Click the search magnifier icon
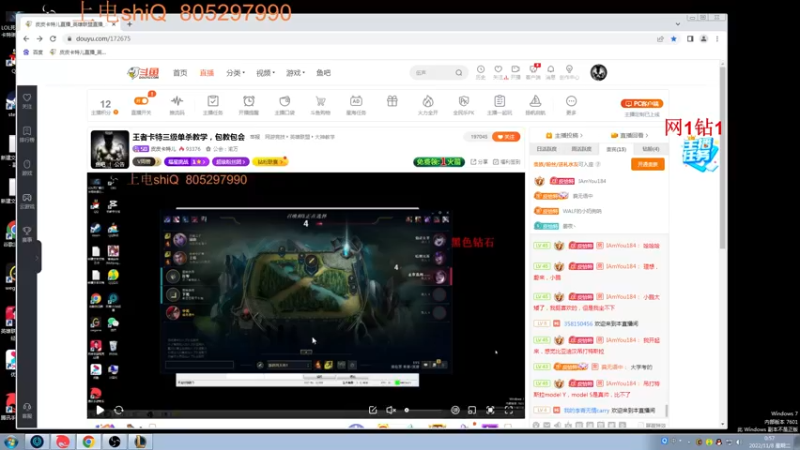The image size is (800, 450). pyautogui.click(x=459, y=73)
